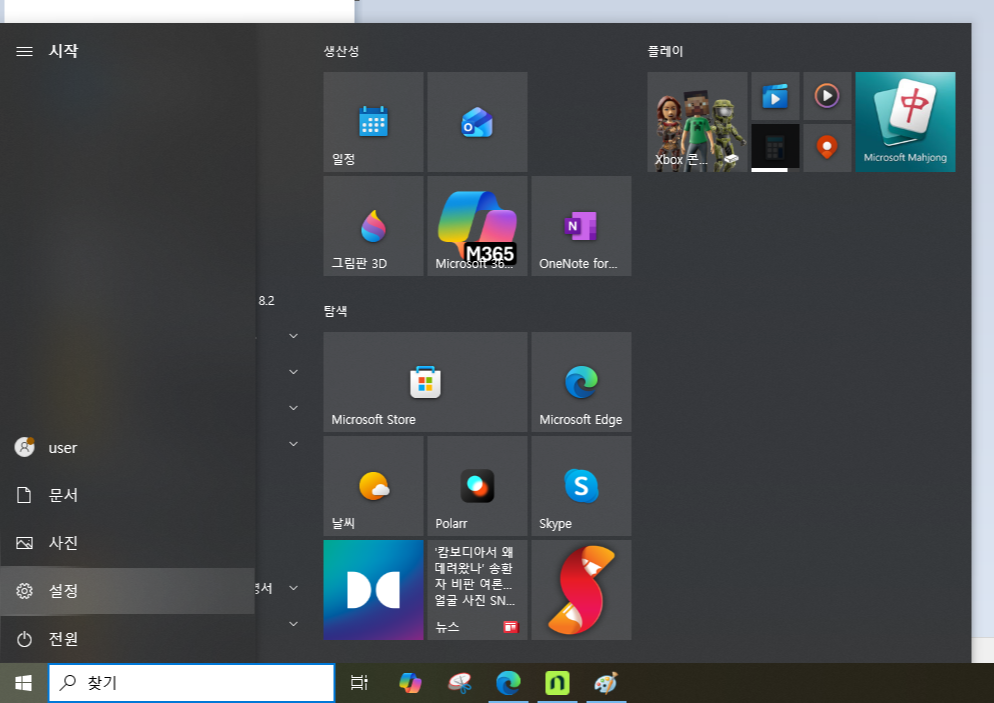
Task: Open Snipping Tool from the taskbar
Action: (460, 683)
